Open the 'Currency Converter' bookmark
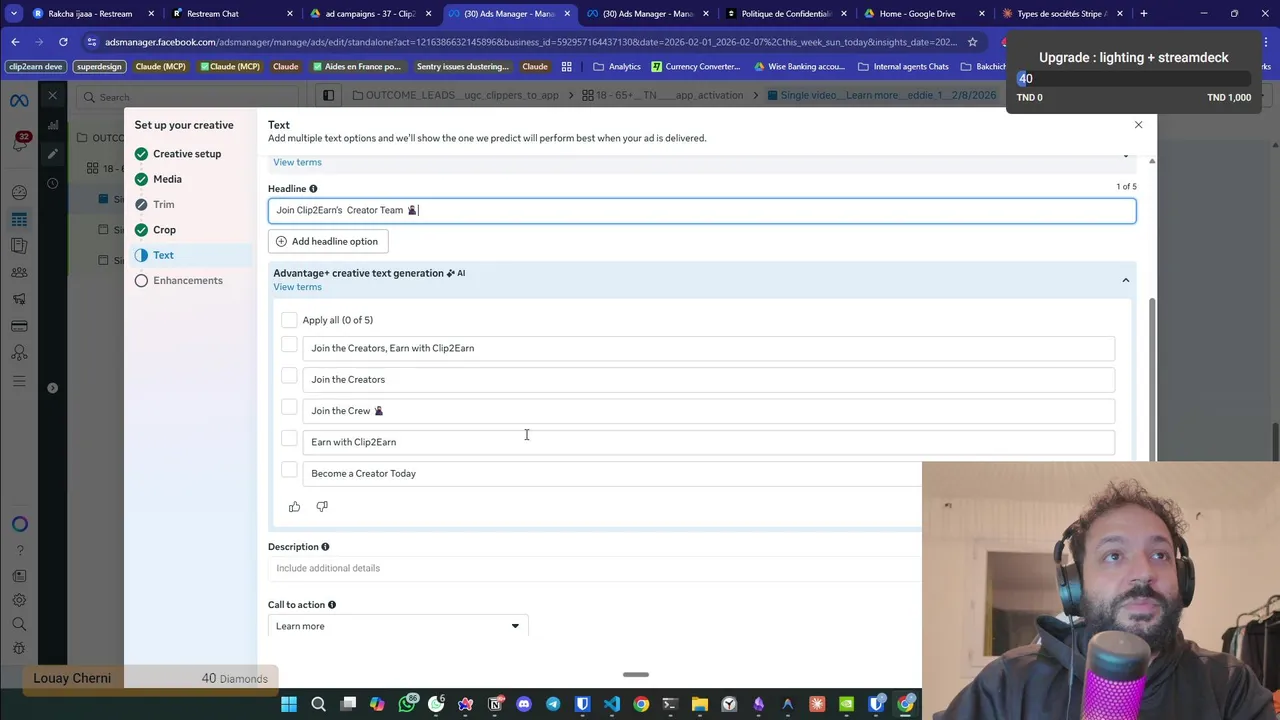1280x720 pixels. coord(696,67)
